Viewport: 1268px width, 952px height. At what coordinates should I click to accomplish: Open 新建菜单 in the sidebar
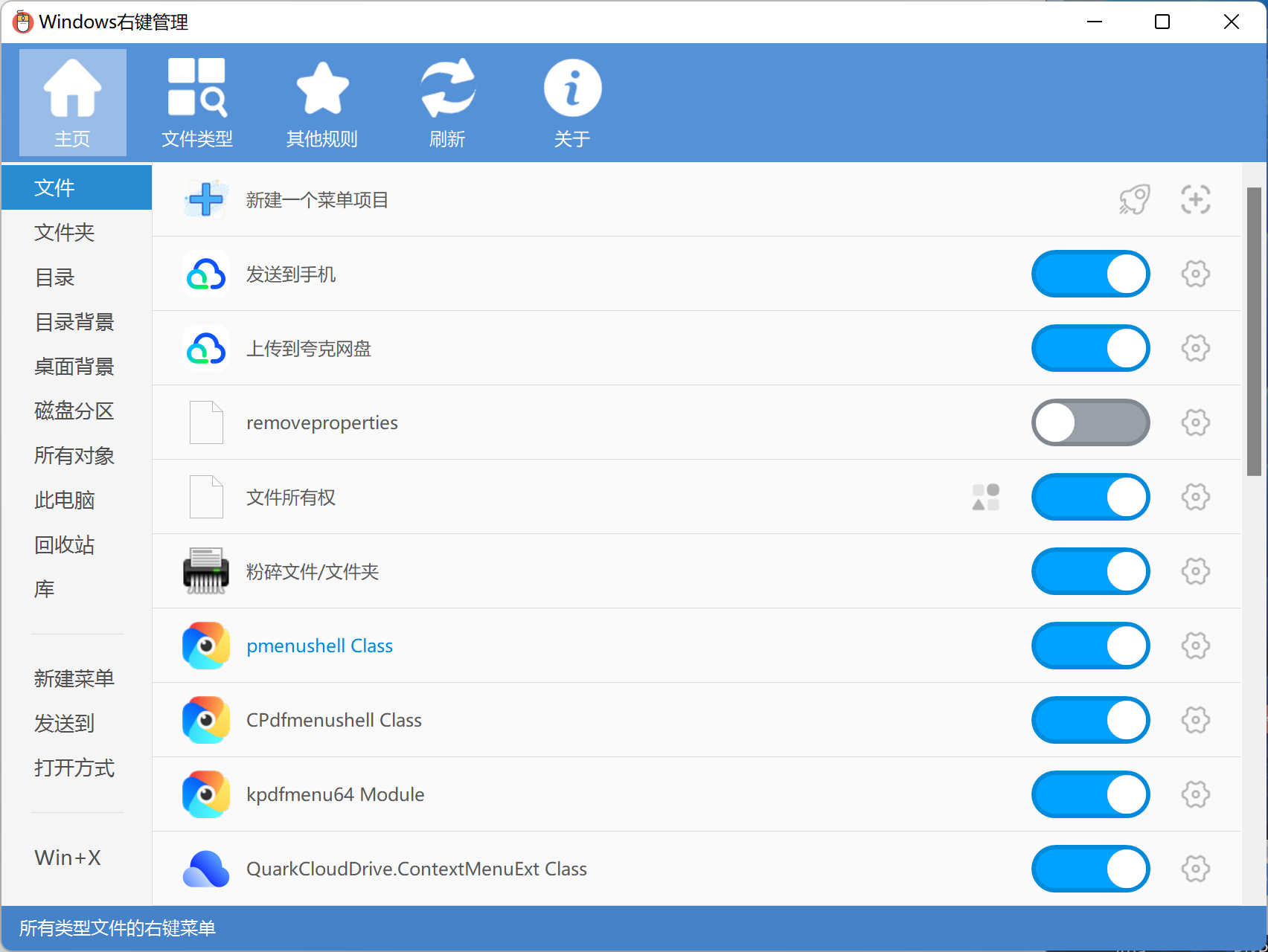tap(77, 678)
